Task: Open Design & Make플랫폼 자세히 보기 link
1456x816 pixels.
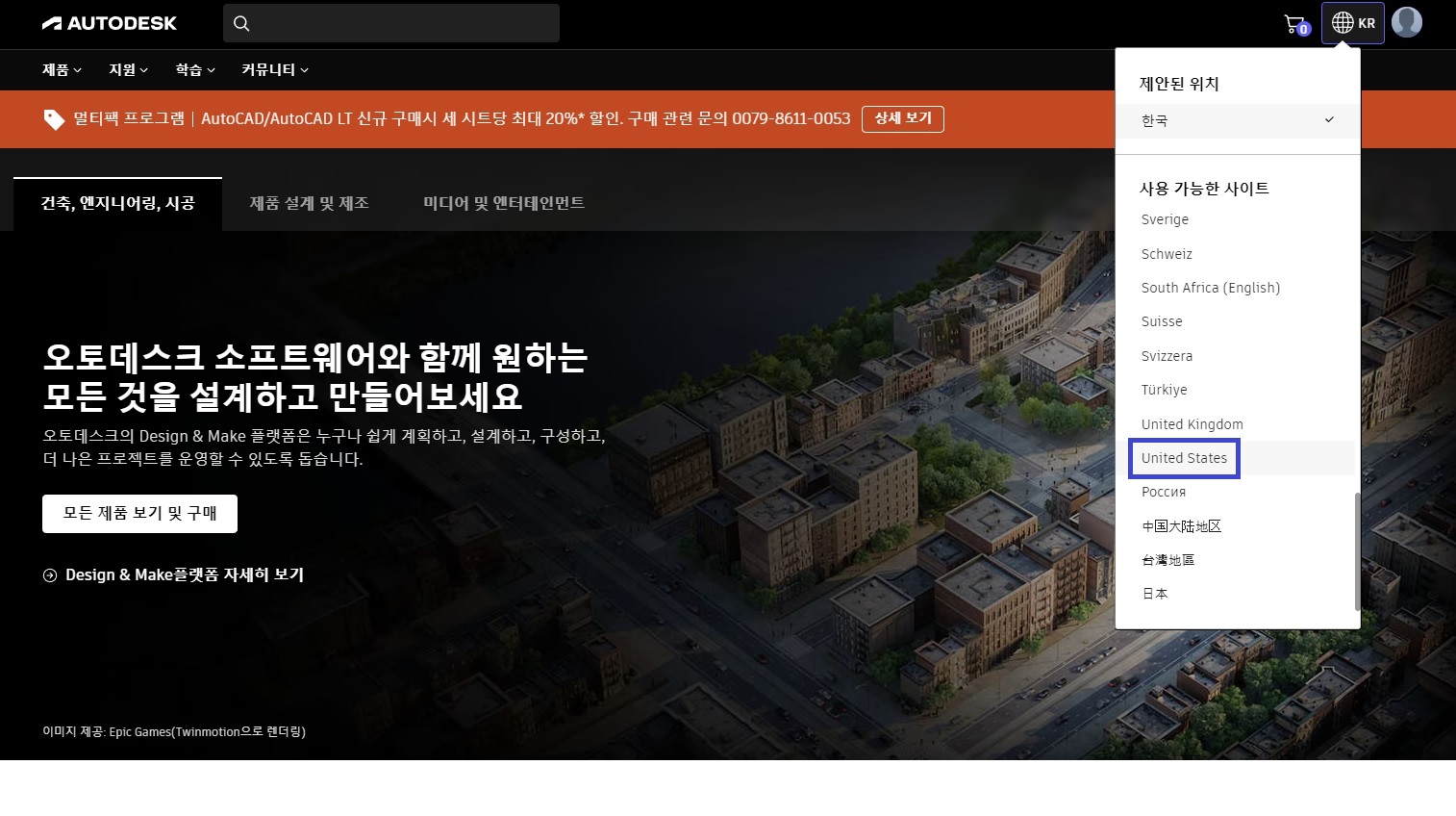Action: [185, 575]
